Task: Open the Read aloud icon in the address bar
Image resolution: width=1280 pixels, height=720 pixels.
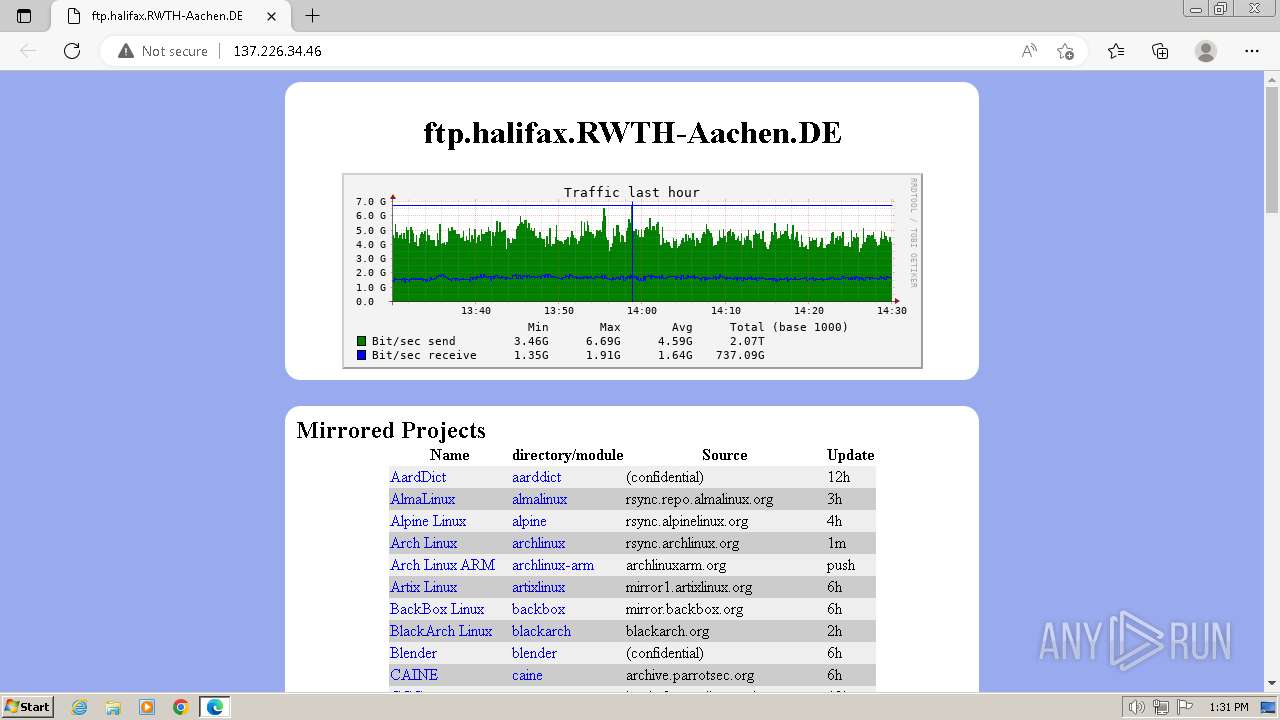Action: tap(1029, 51)
